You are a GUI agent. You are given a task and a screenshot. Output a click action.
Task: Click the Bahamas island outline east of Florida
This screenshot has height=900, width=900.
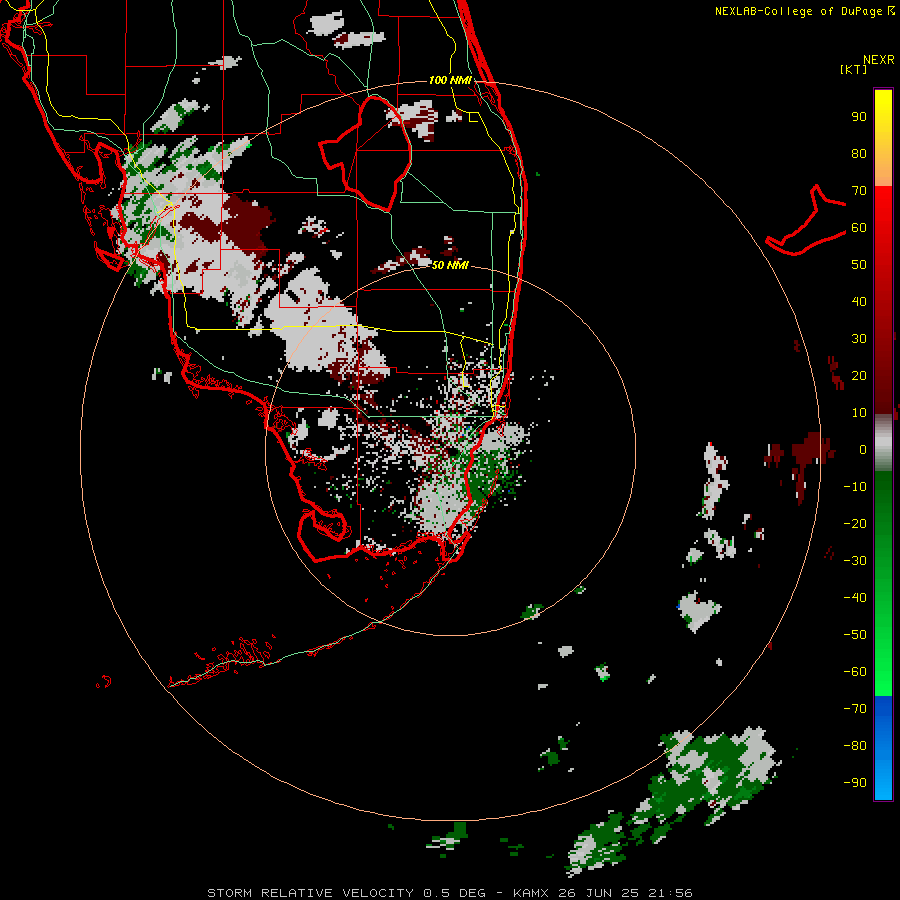point(806,220)
